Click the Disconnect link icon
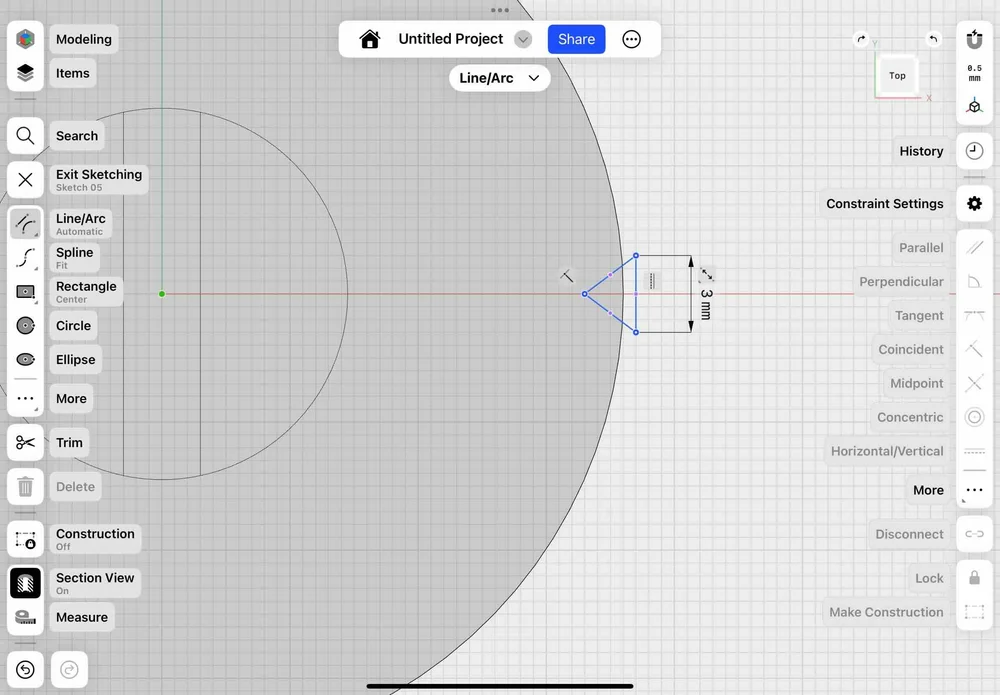 [x=974, y=534]
